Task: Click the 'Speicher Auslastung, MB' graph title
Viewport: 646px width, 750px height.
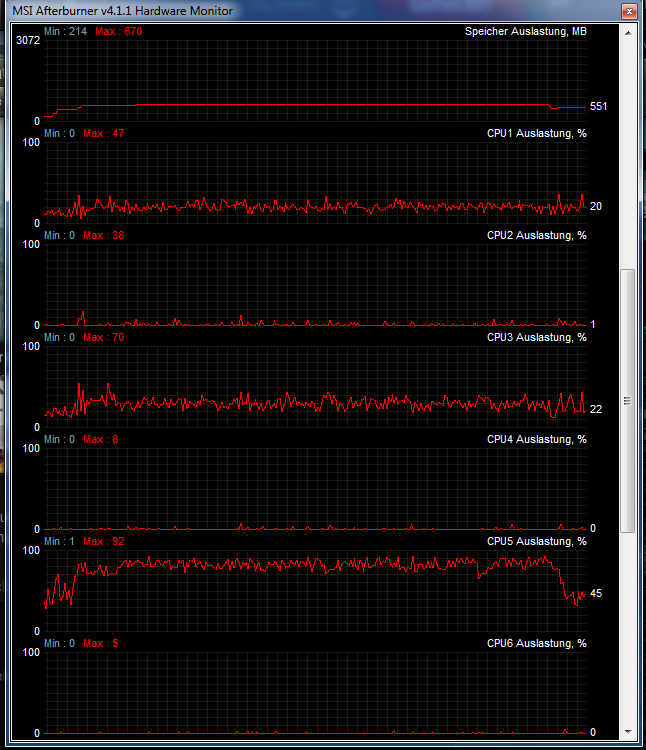Action: 526,32
